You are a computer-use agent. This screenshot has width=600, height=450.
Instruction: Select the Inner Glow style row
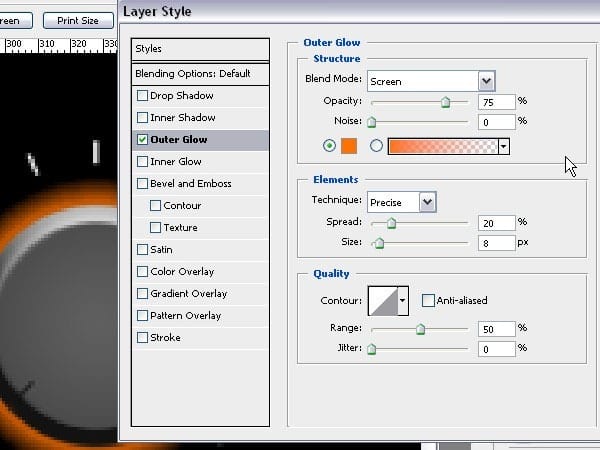point(200,161)
